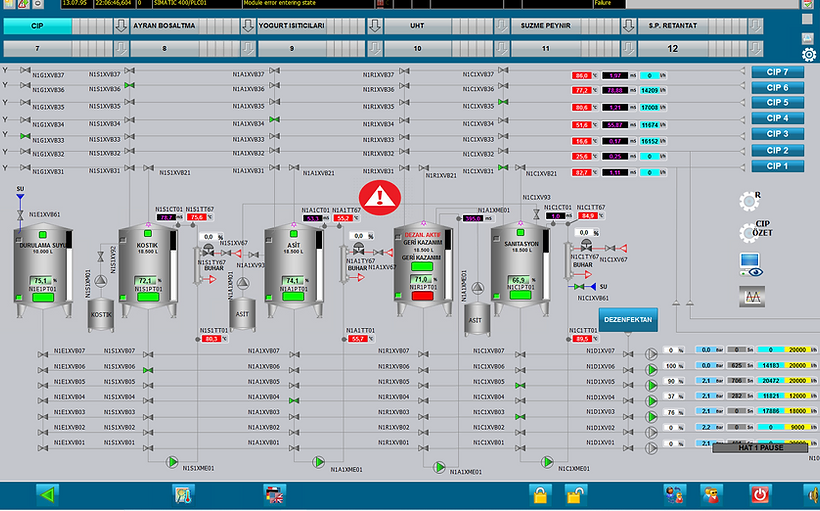
Task: Expand the arrow next to SUZME PEYNIR
Action: coord(629,26)
